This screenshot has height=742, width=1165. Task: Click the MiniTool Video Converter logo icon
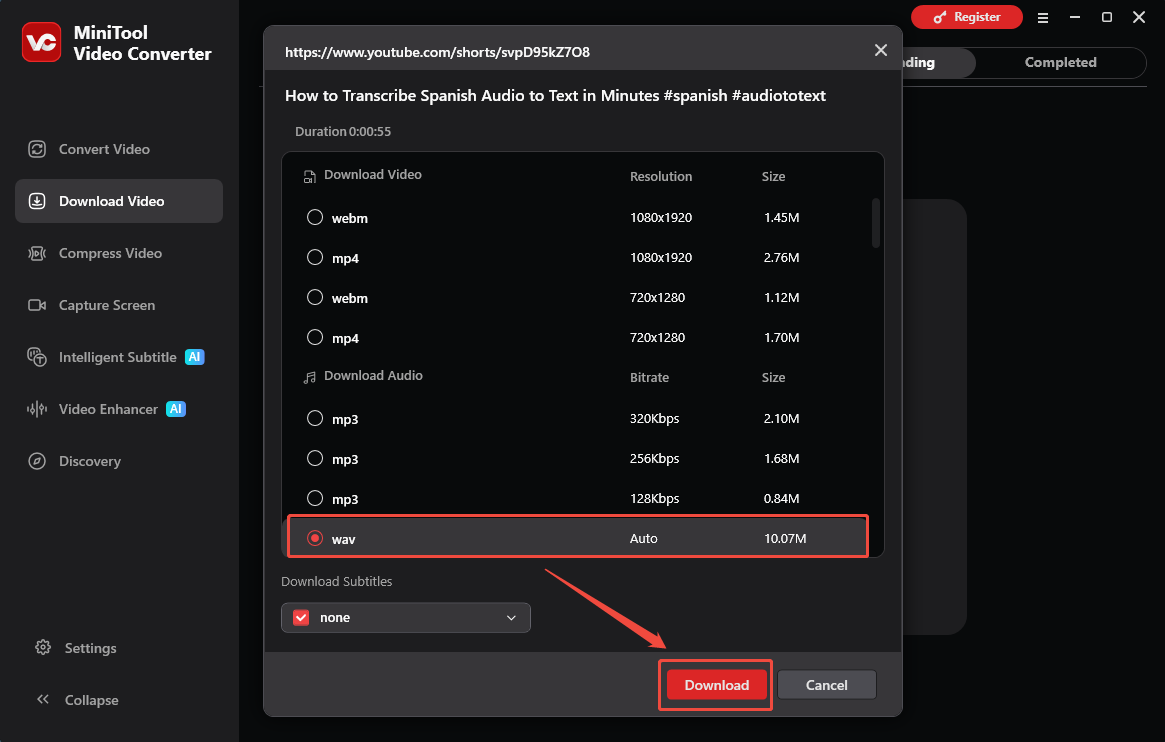click(42, 42)
